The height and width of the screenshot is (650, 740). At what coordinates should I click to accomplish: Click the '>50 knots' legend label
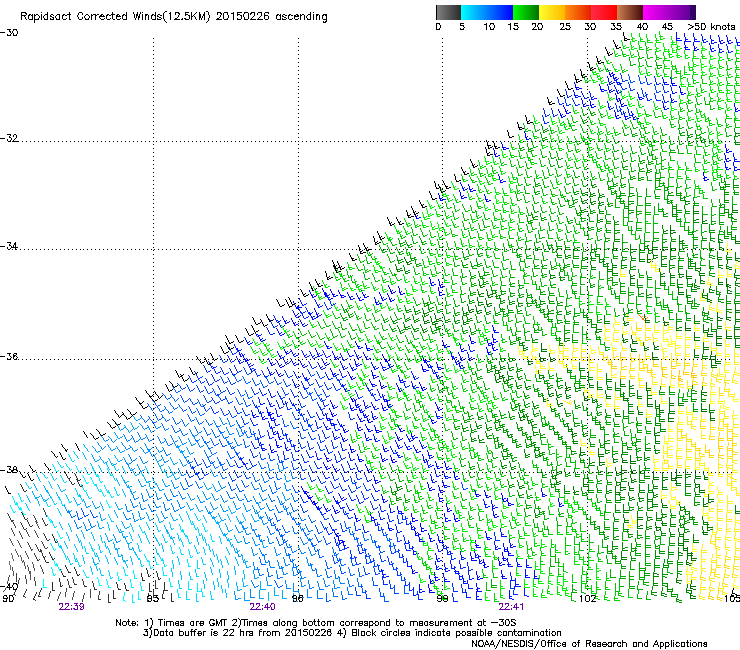[712, 27]
